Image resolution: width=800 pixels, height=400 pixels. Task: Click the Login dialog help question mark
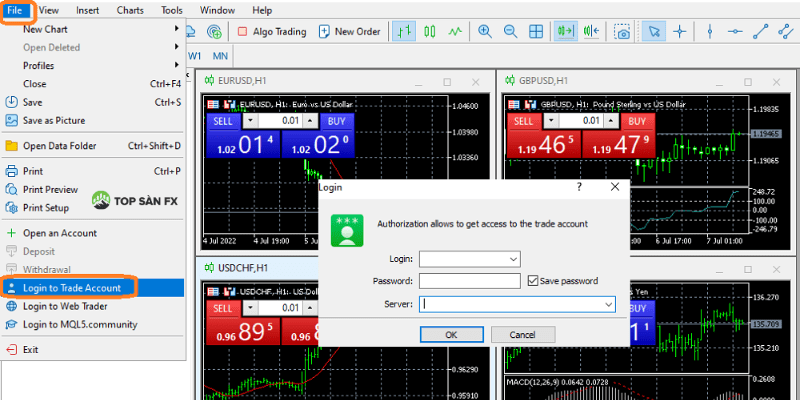click(579, 187)
